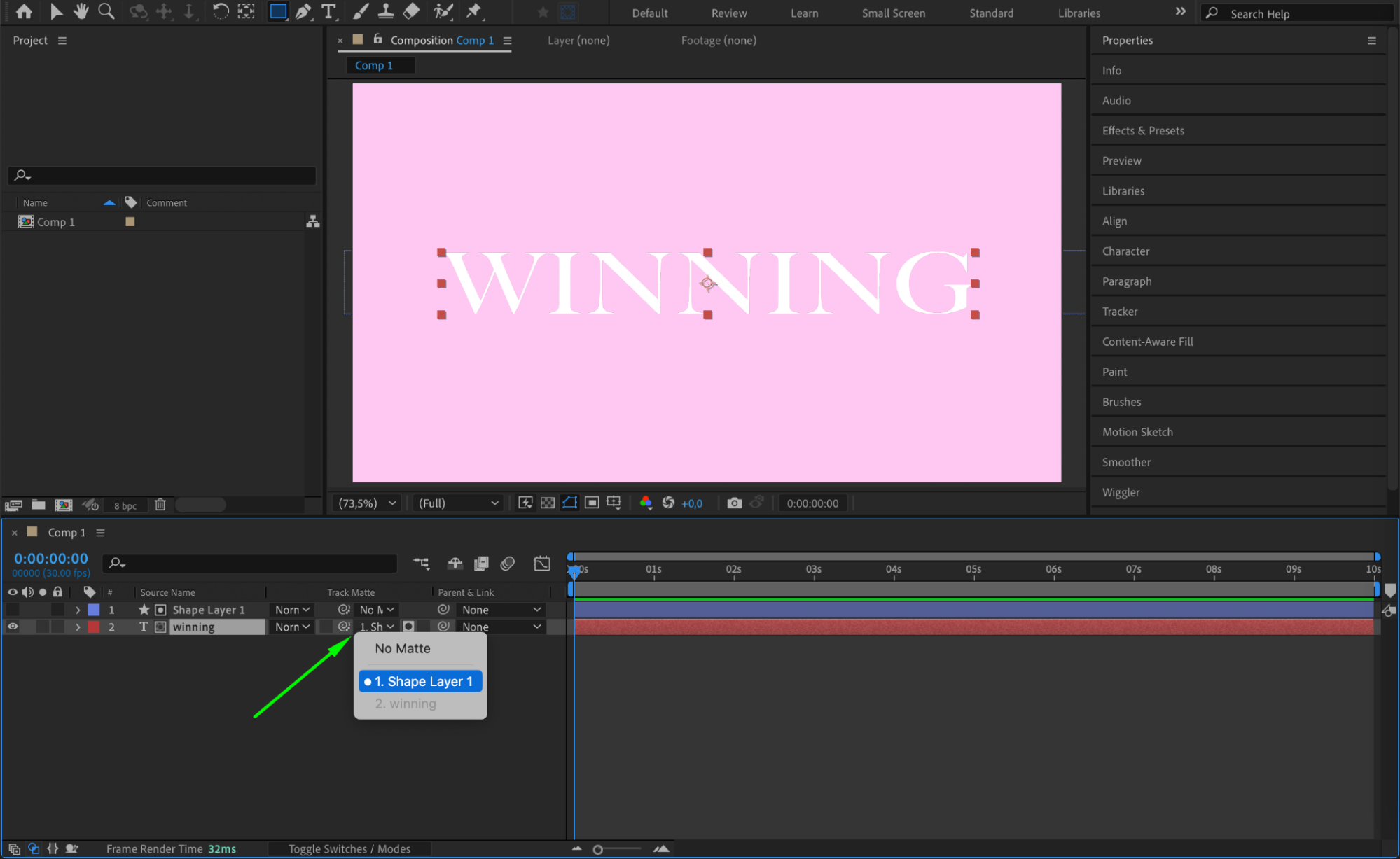Select the Horizontal Type tool

click(328, 11)
